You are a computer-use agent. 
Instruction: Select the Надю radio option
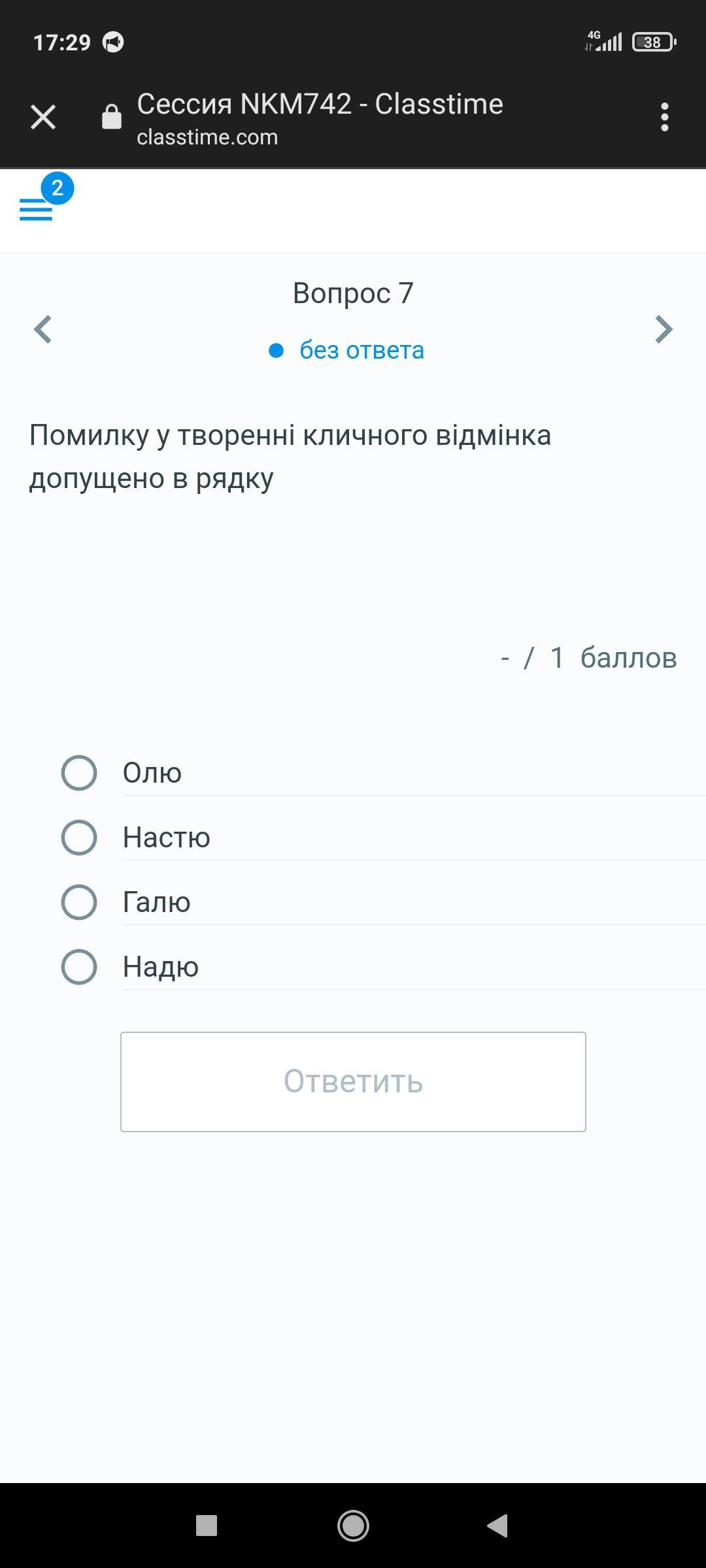coord(79,967)
